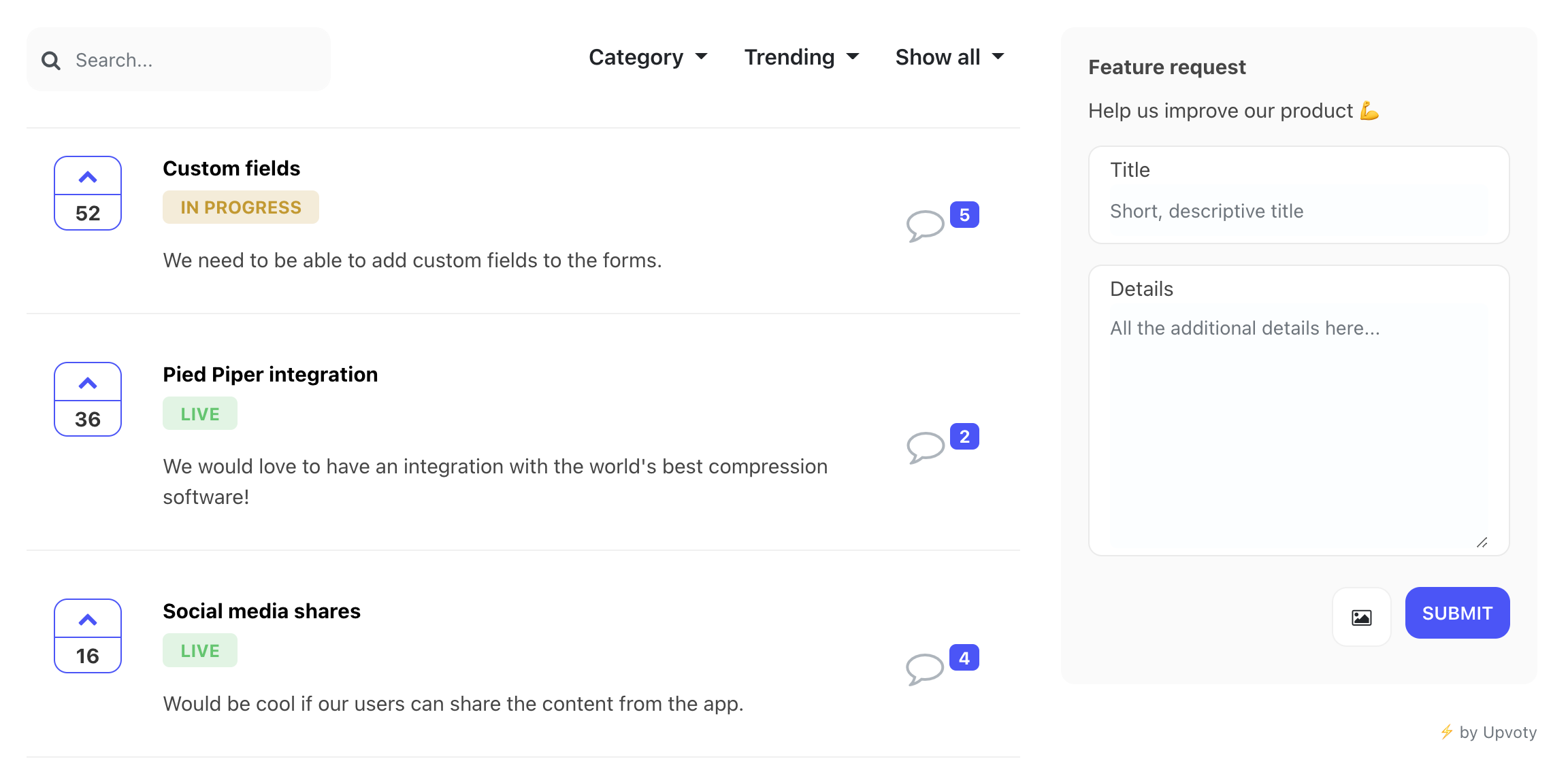Click the lightning bolt icon next to Upvoty
This screenshot has height=774, width=1568.
(x=1447, y=733)
